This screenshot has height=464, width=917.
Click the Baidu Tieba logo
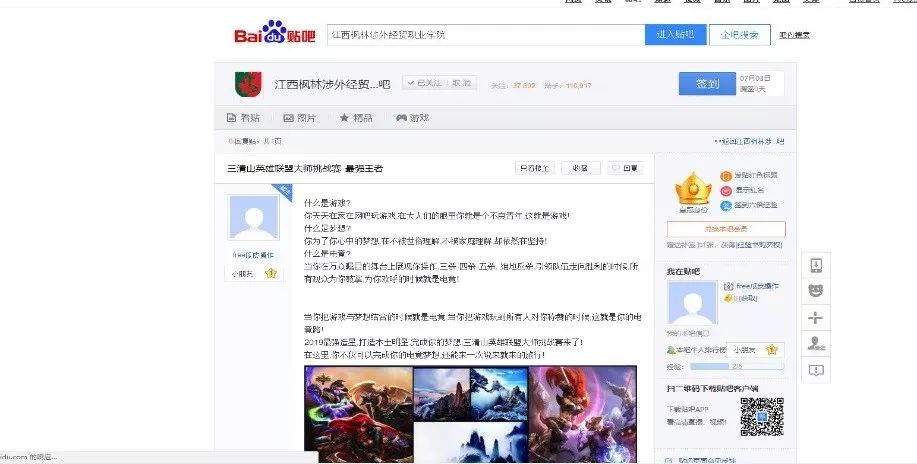274,33
